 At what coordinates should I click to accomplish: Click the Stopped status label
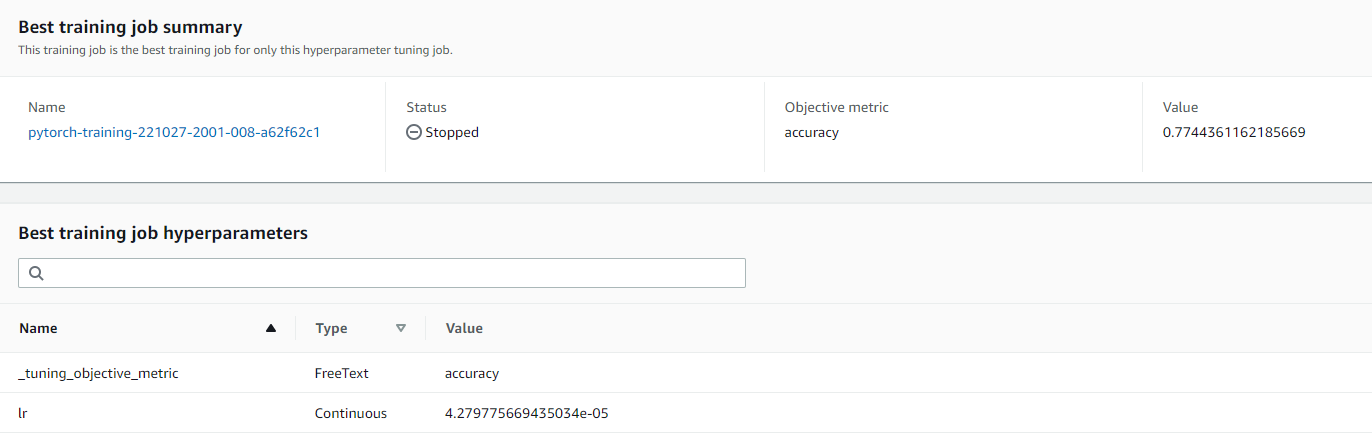coord(452,132)
